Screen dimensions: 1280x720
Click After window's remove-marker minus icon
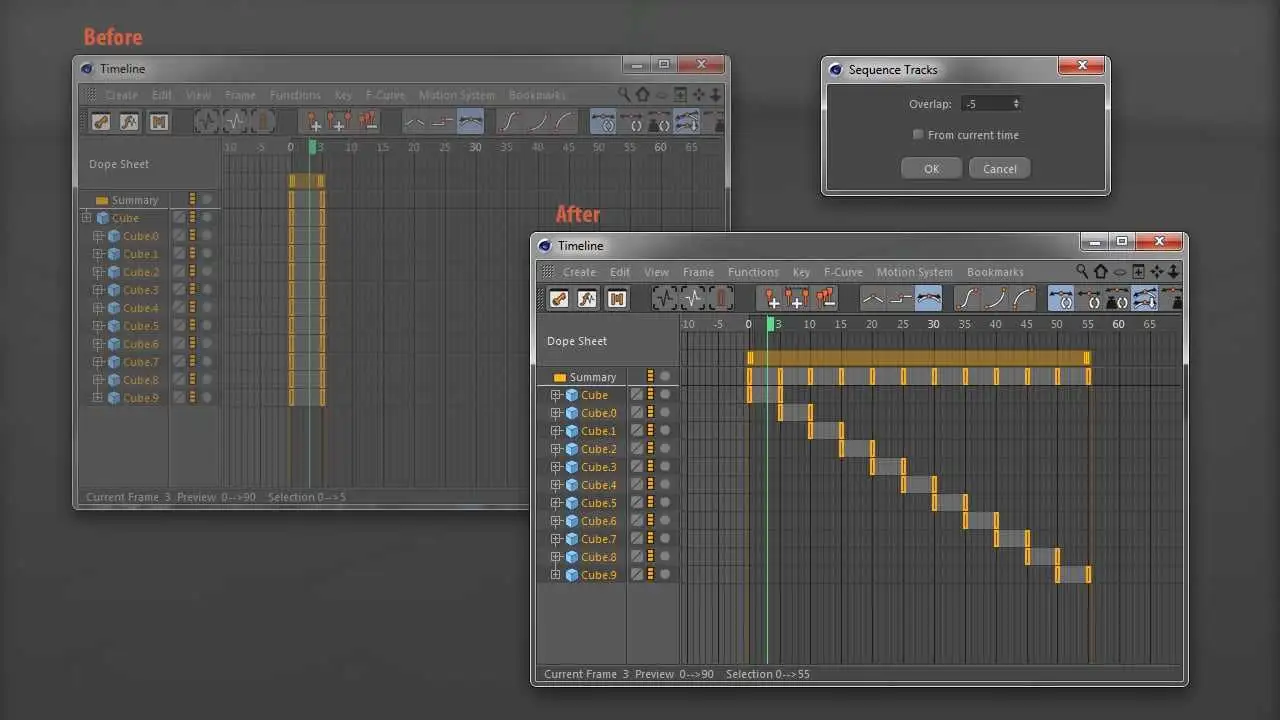(x=825, y=298)
